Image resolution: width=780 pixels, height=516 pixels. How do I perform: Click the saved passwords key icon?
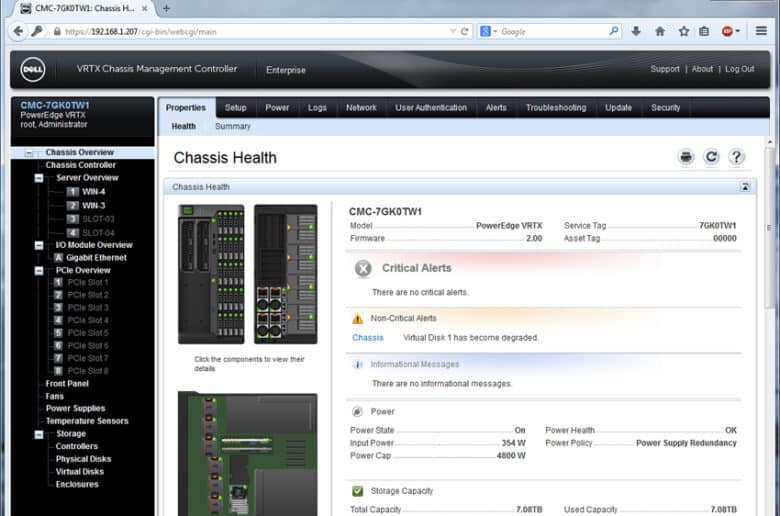pyautogui.click(x=36, y=31)
